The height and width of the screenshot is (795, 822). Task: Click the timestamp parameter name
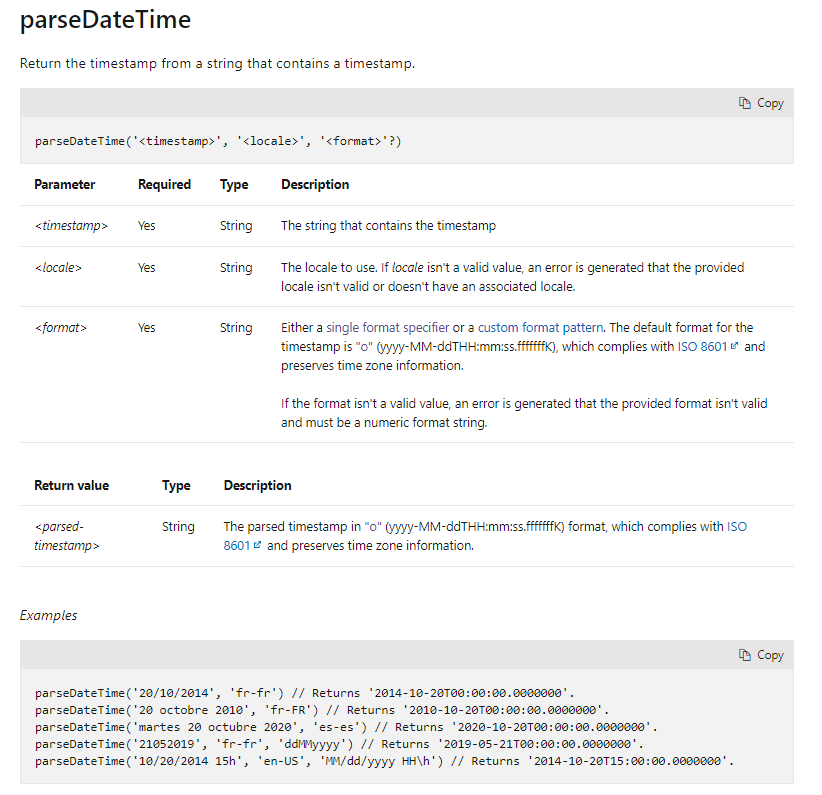click(x=70, y=226)
